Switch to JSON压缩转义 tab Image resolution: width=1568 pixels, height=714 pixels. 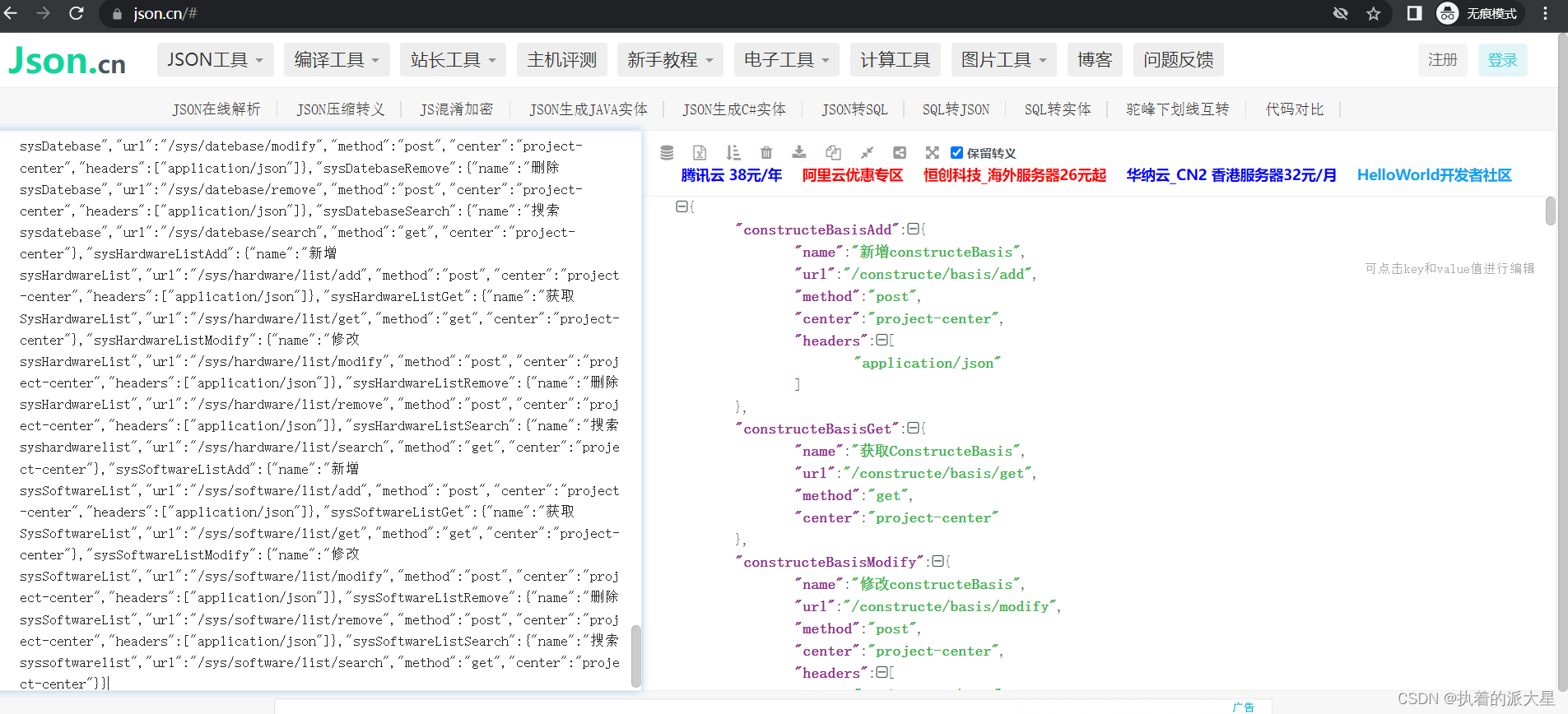[x=341, y=109]
